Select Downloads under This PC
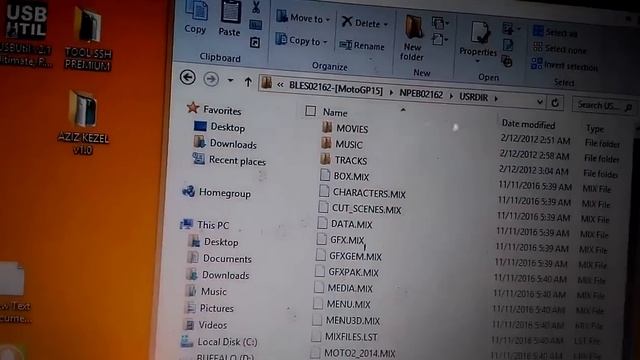640x360 pixels. 225,275
